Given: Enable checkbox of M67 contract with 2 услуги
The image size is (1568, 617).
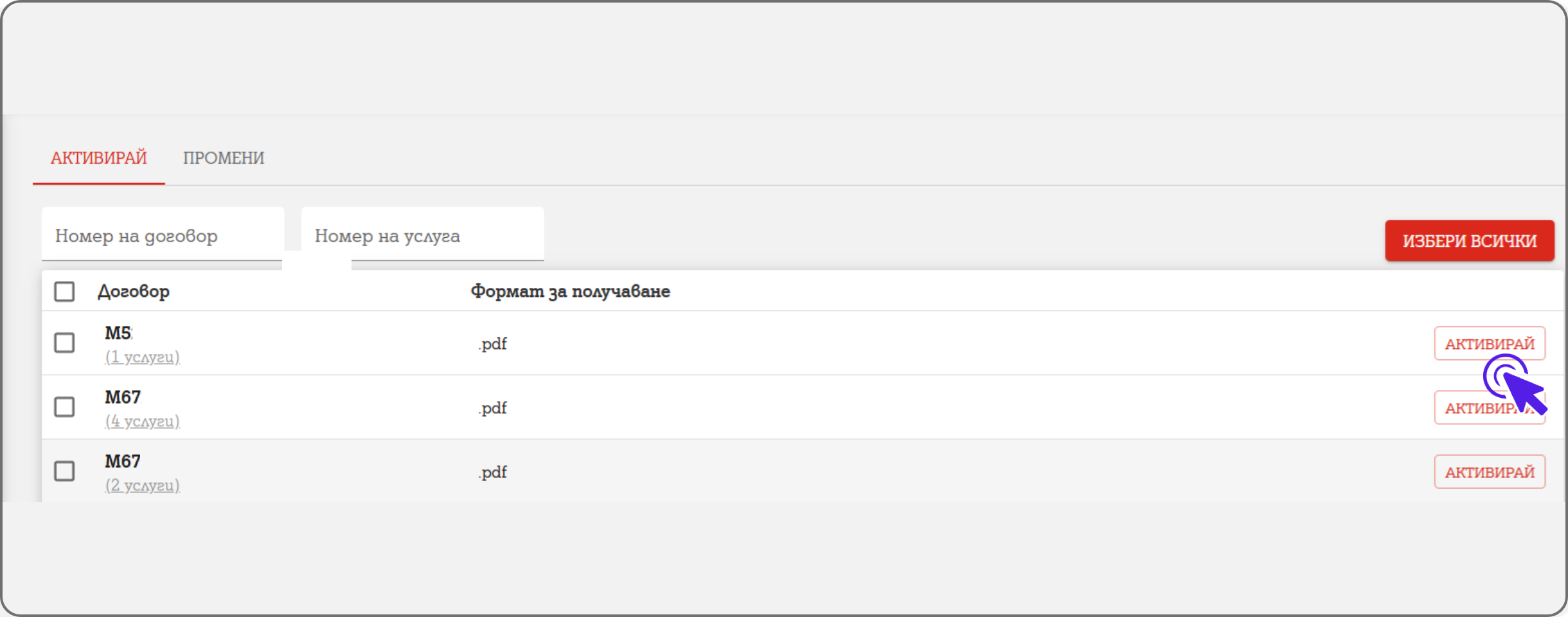Looking at the screenshot, I should [x=64, y=472].
